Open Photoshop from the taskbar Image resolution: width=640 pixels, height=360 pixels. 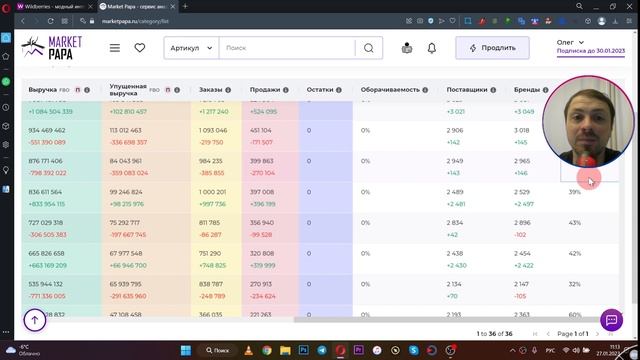pos(303,350)
